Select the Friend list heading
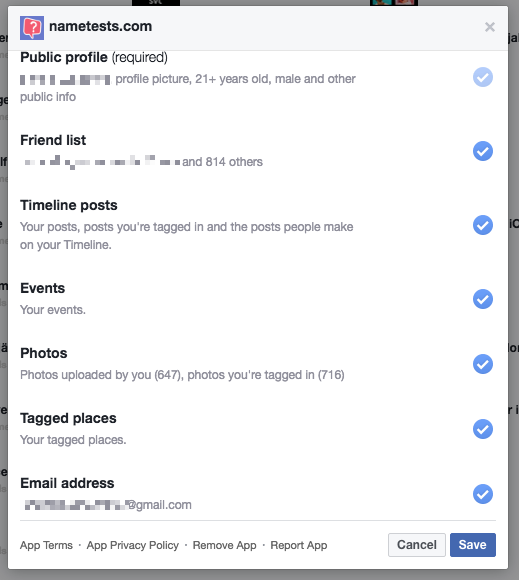 53,140
